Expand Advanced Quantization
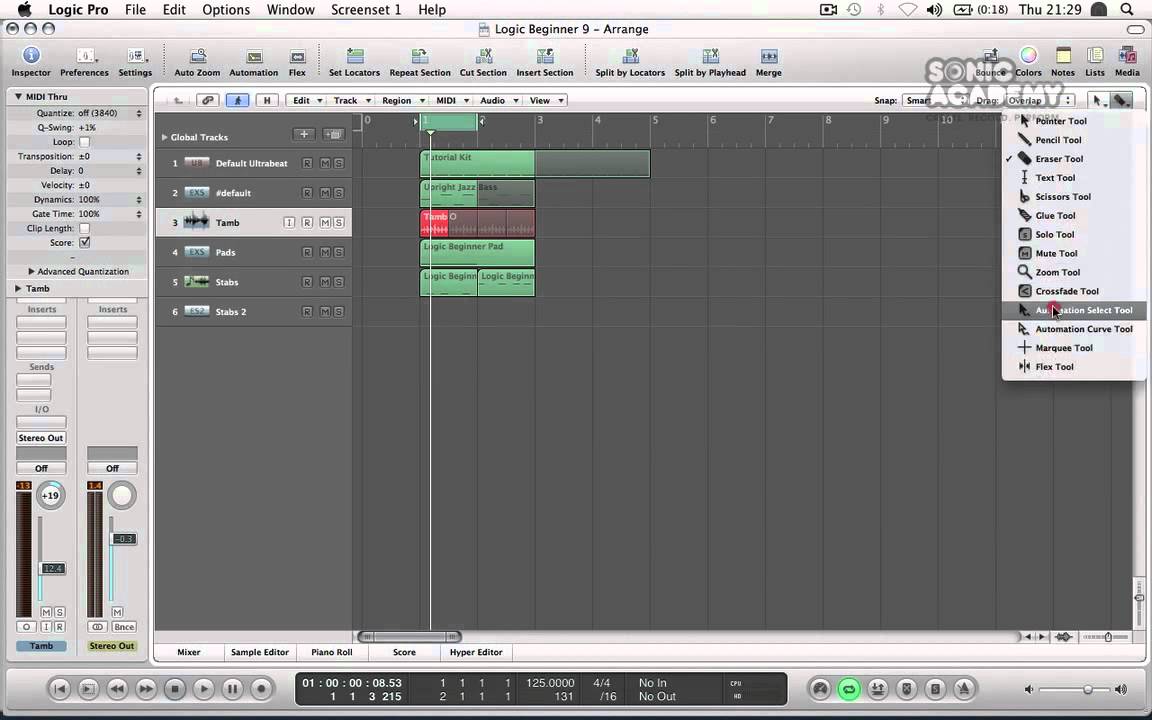The height and width of the screenshot is (720, 1152). click(x=32, y=271)
